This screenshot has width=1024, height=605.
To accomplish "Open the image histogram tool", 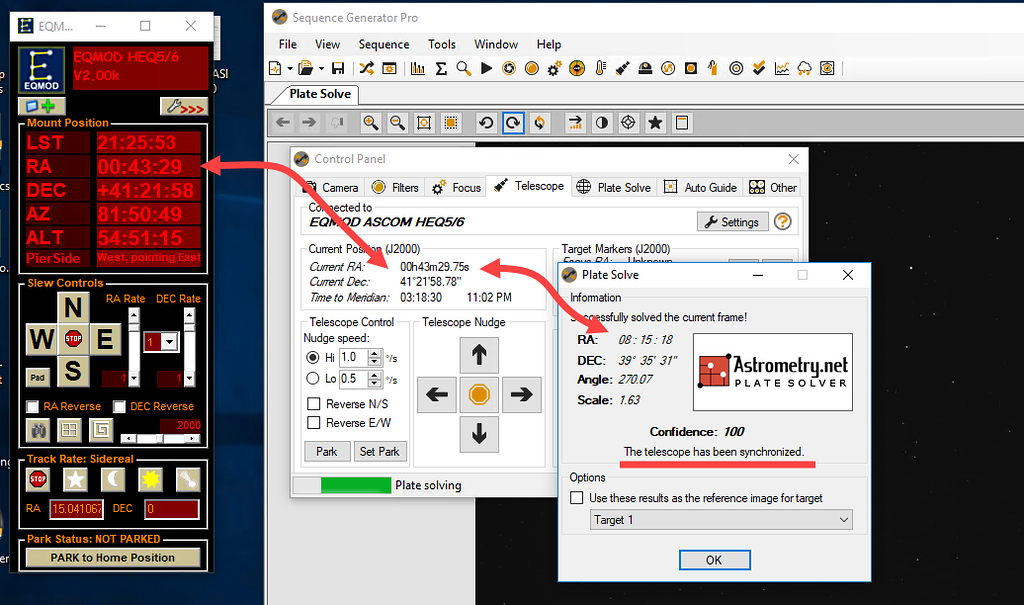I will pos(416,68).
